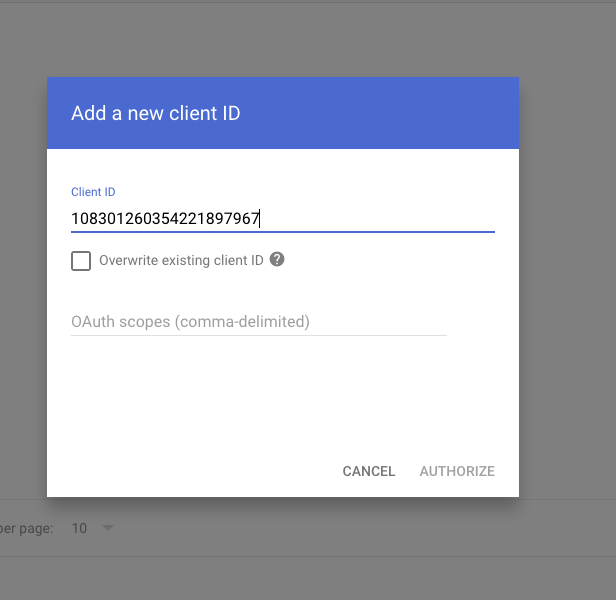Image resolution: width=616 pixels, height=600 pixels.
Task: Click the dimmed backdrop right of the dialog
Action: (568, 300)
